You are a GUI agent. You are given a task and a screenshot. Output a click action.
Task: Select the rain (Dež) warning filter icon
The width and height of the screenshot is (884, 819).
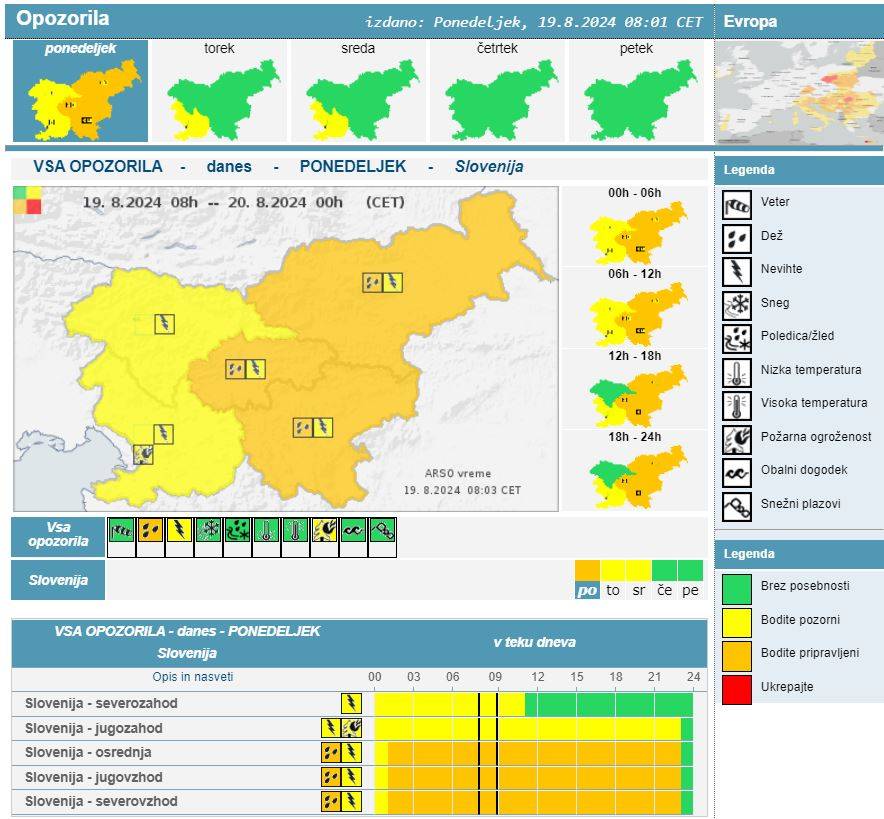(x=150, y=530)
